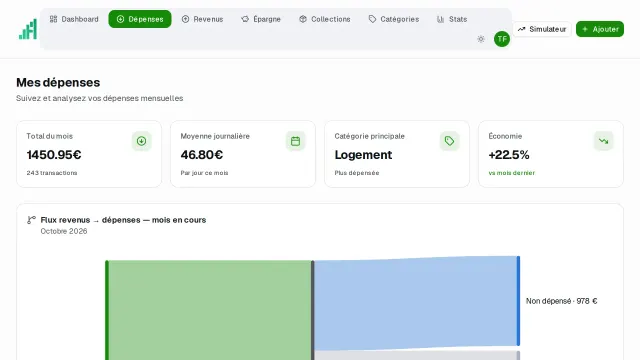Select the Dépenses tab

(140, 19)
